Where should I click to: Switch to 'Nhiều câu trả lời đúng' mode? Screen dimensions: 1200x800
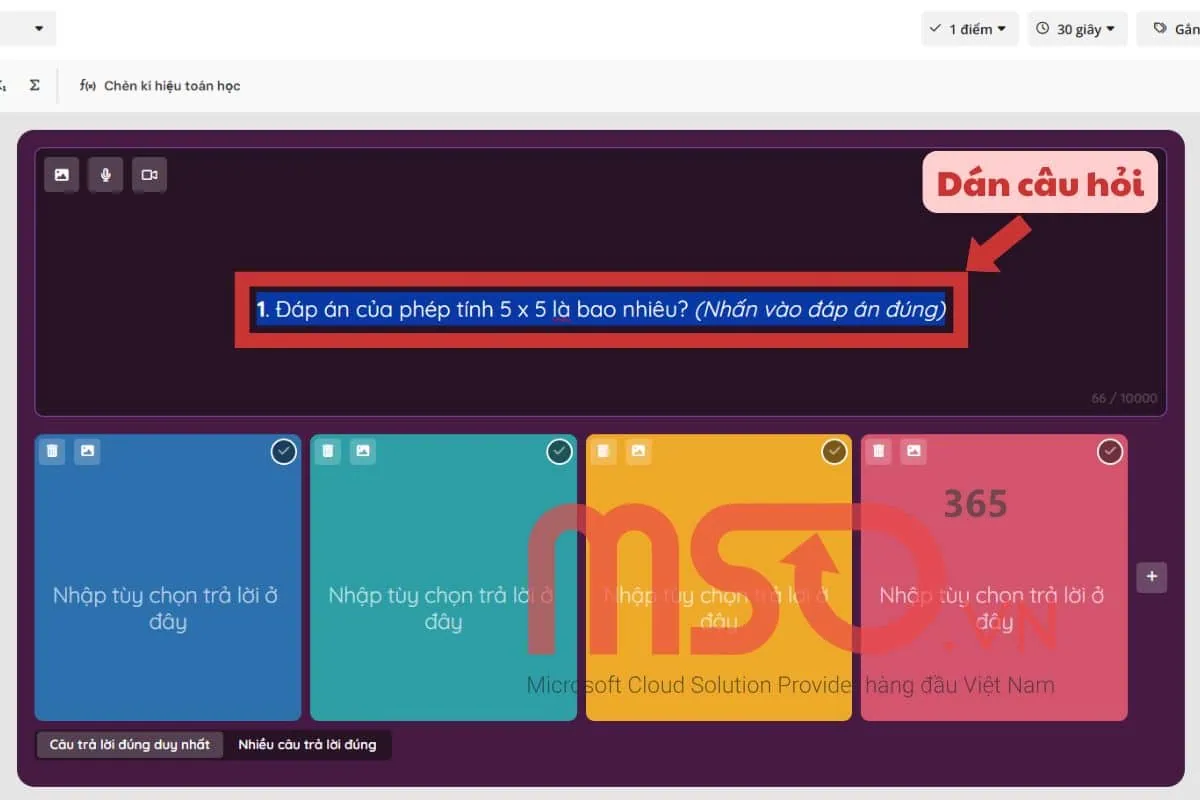tap(308, 744)
